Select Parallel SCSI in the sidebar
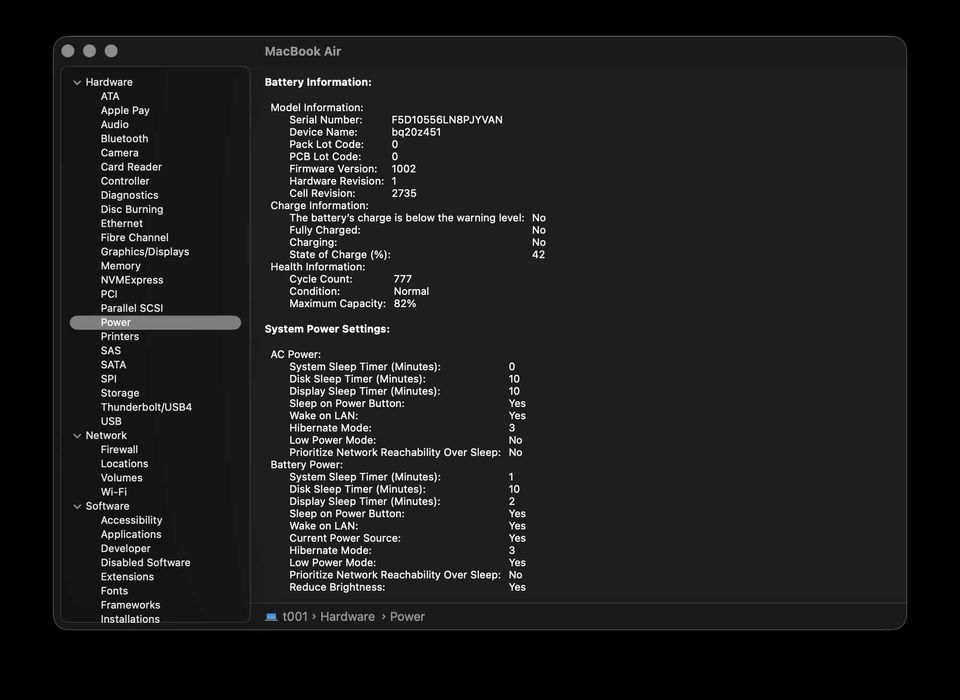The height and width of the screenshot is (700, 960). tap(132, 308)
